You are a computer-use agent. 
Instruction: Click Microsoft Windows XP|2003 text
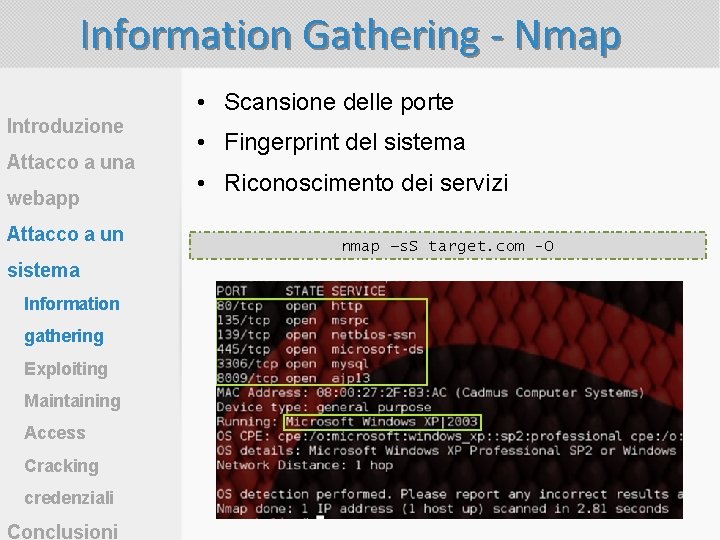click(382, 422)
